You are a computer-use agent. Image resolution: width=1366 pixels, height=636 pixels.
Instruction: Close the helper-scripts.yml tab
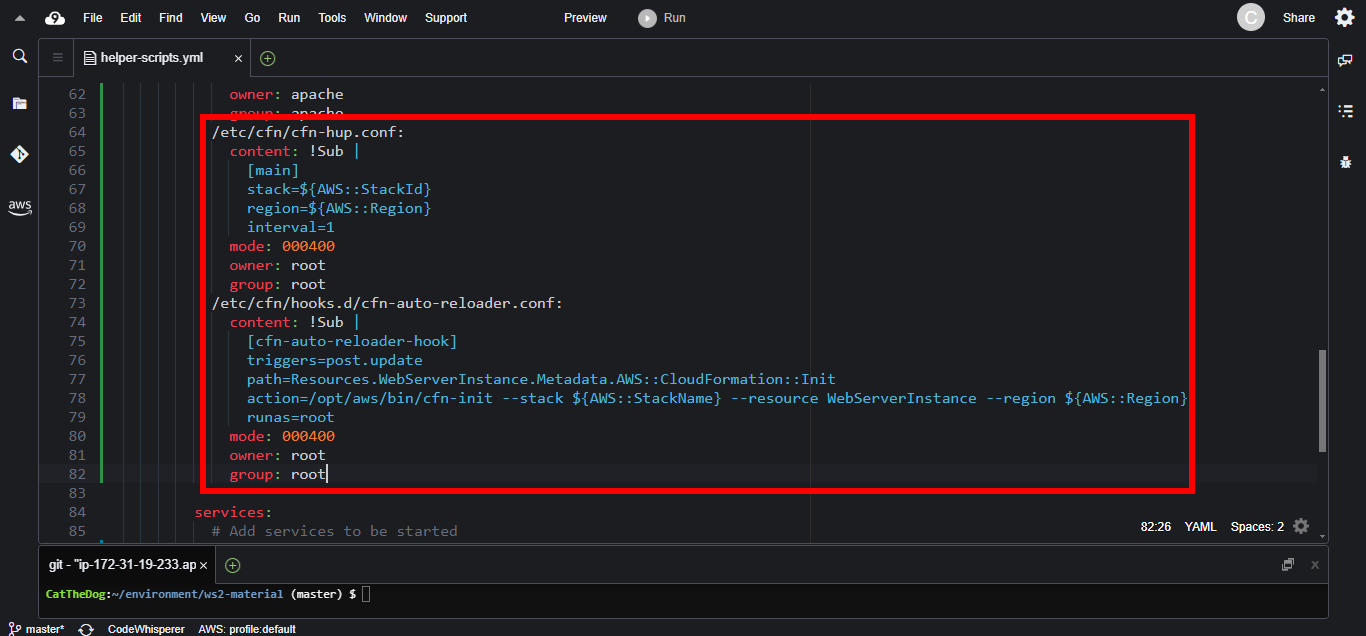tap(238, 58)
